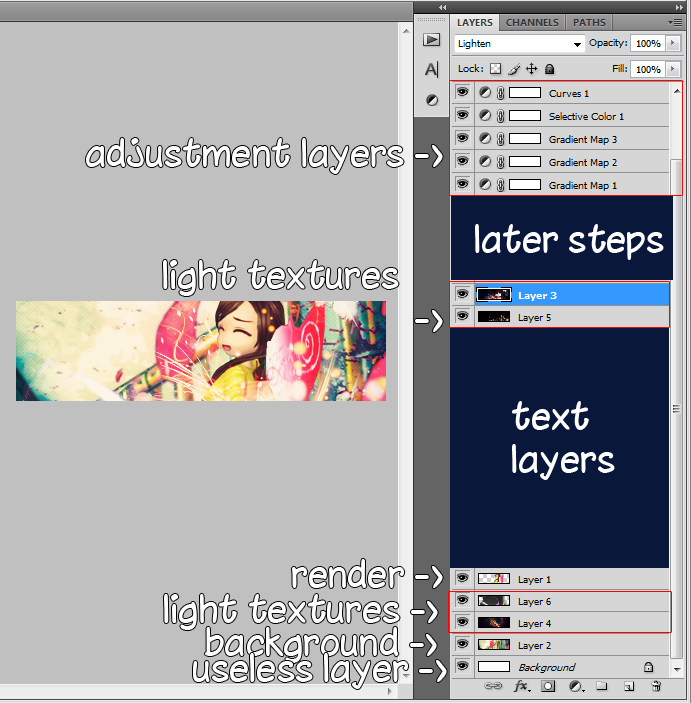The height and width of the screenshot is (703, 691).
Task: Open Opacity slider arrow
Action: 672,43
